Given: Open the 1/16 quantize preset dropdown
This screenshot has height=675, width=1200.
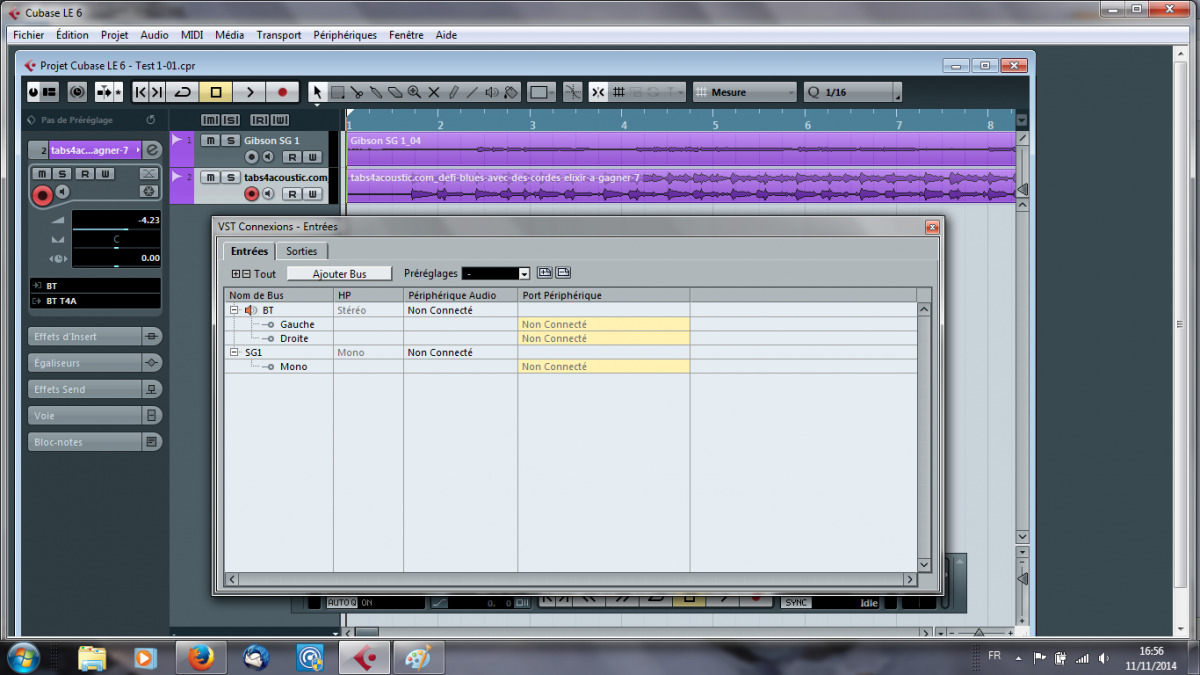Looking at the screenshot, I should (853, 92).
